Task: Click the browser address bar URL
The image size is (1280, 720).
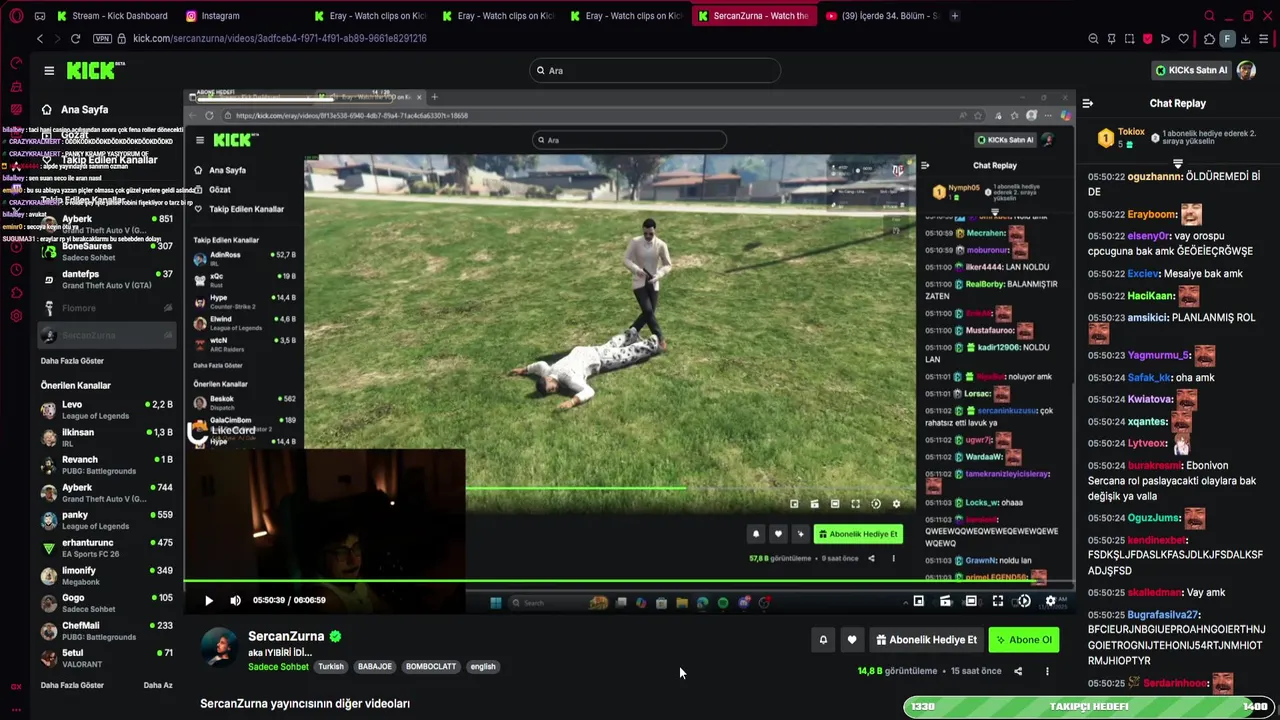Action: 280,38
